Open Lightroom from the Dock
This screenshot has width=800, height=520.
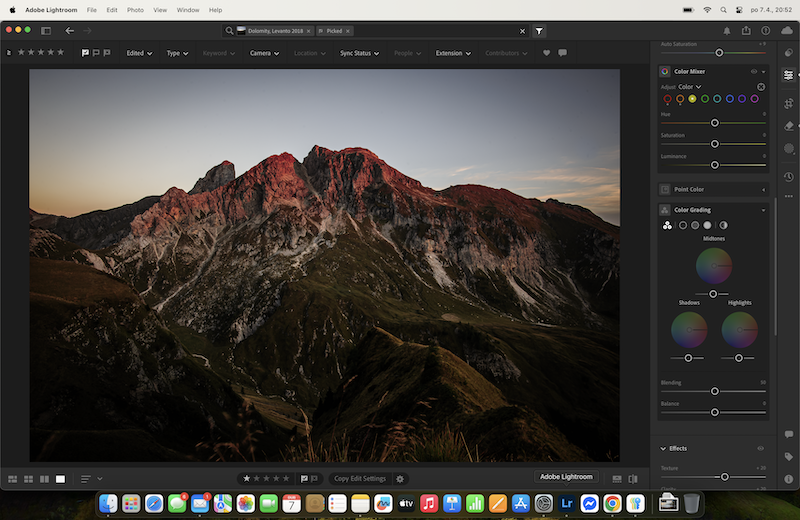click(566, 504)
